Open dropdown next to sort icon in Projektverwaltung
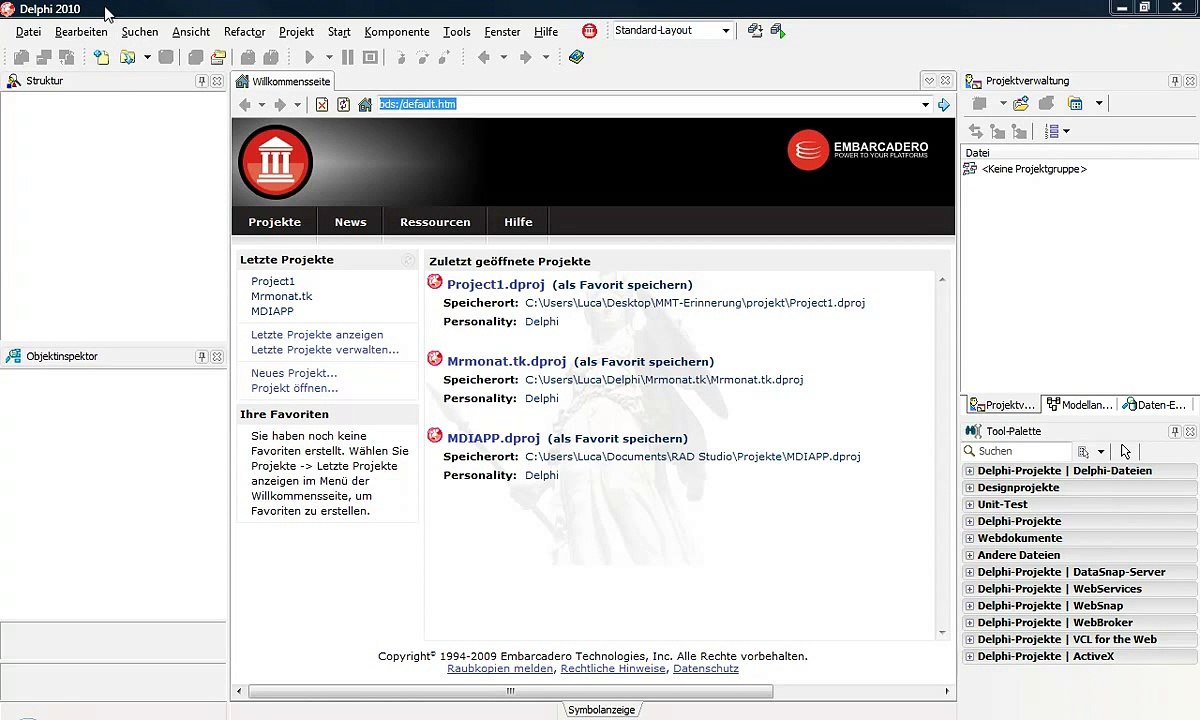 pos(1066,131)
